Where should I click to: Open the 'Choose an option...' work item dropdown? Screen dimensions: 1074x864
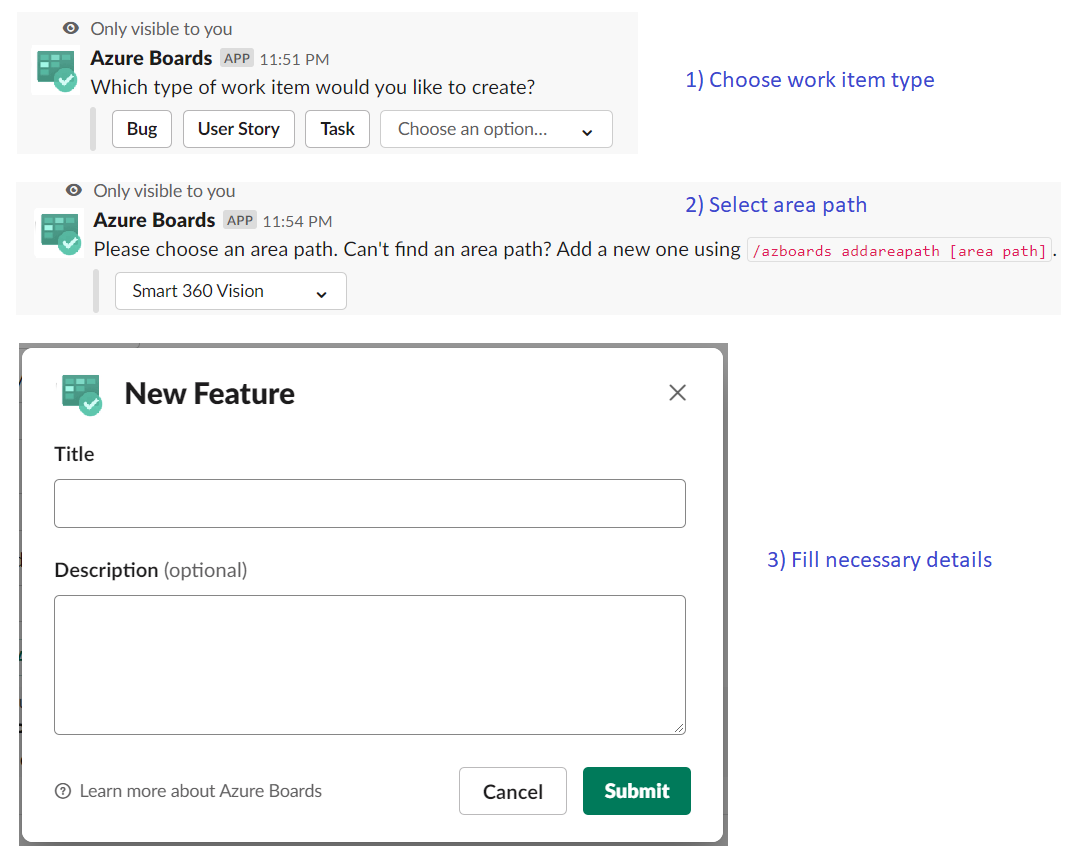[x=496, y=129]
